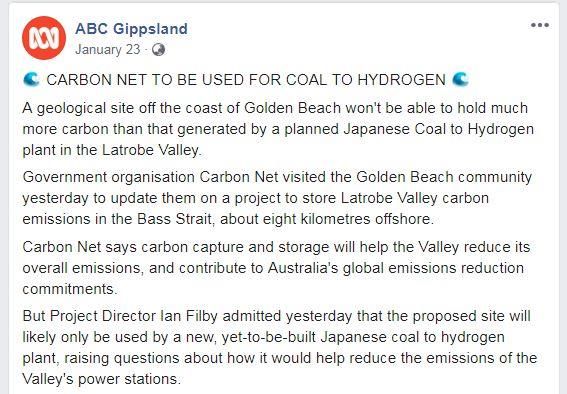This screenshot has height=394, width=567.
Task: Click the word 'commitments.' ending third paragraph
Action: point(70,289)
